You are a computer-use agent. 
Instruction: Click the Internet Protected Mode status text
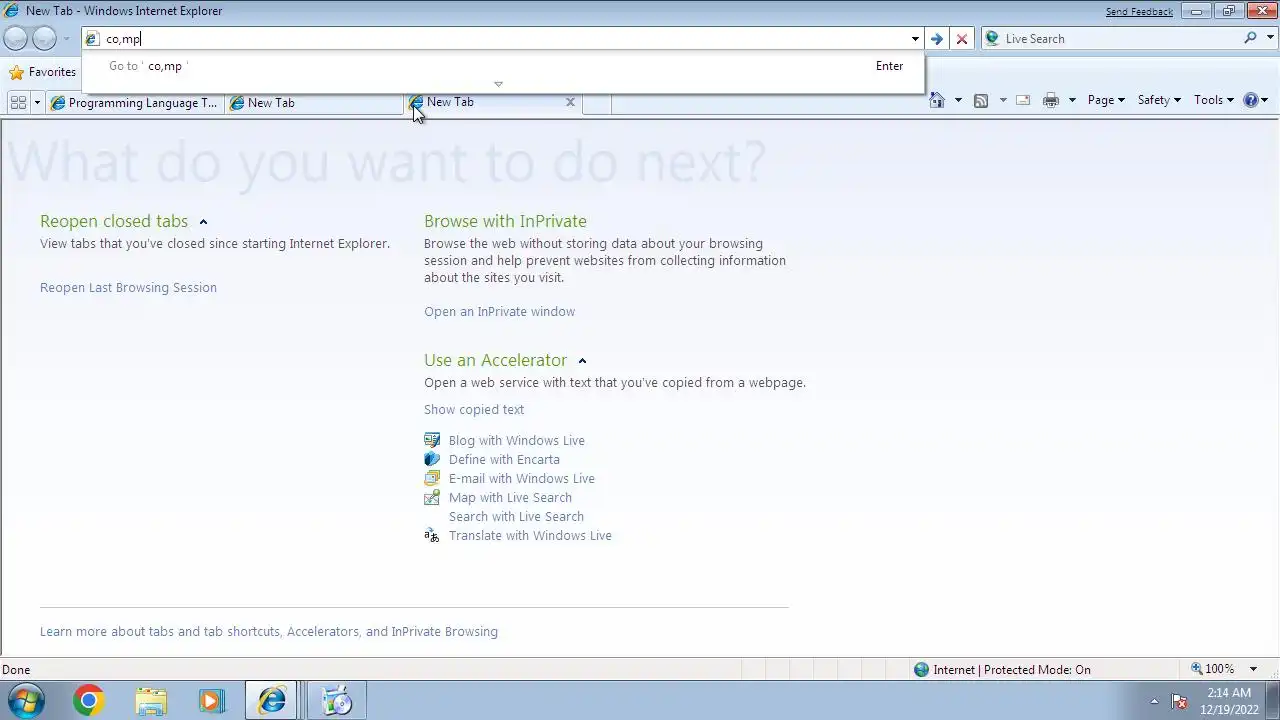(x=1011, y=669)
